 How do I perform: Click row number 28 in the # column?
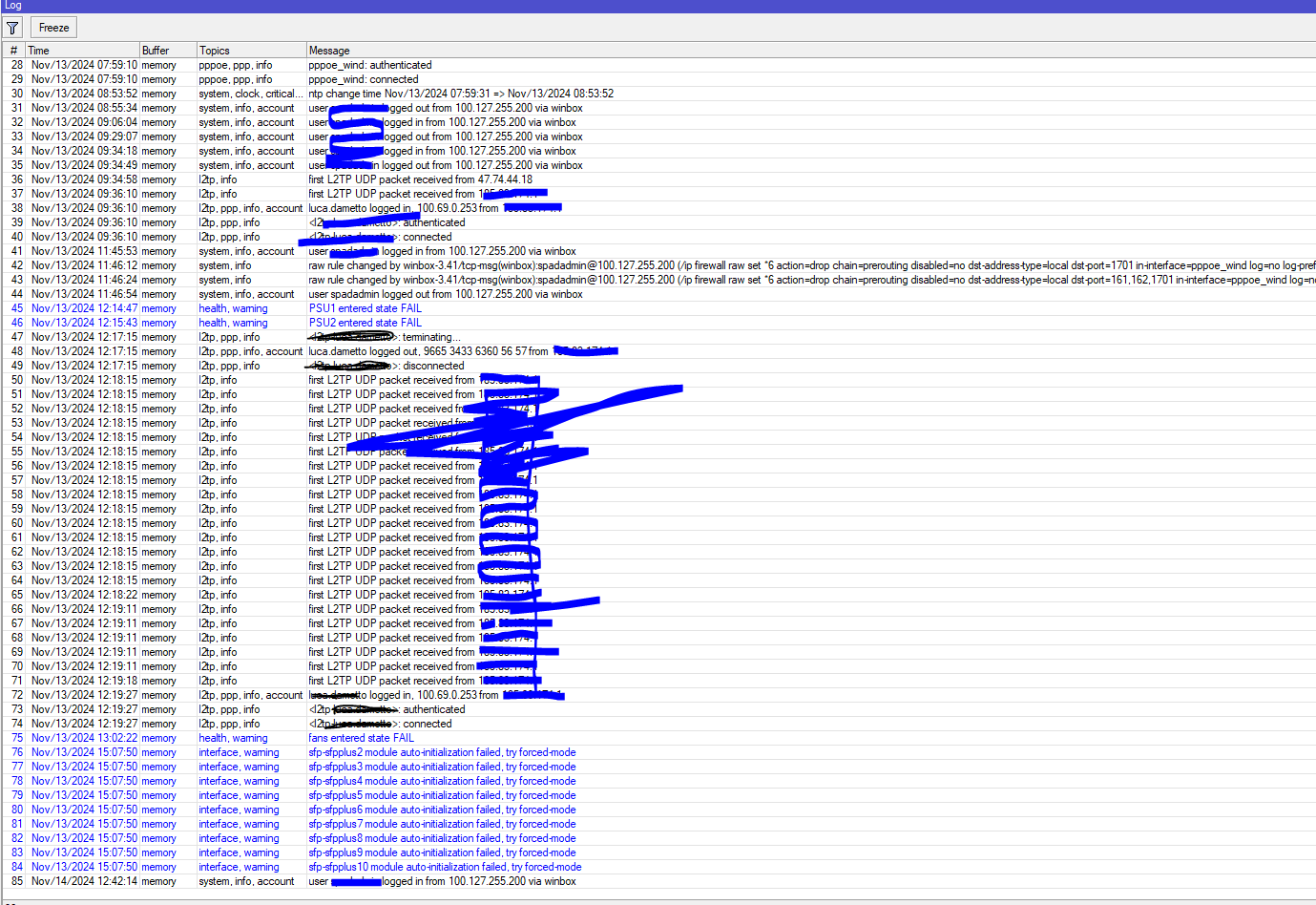coord(17,65)
